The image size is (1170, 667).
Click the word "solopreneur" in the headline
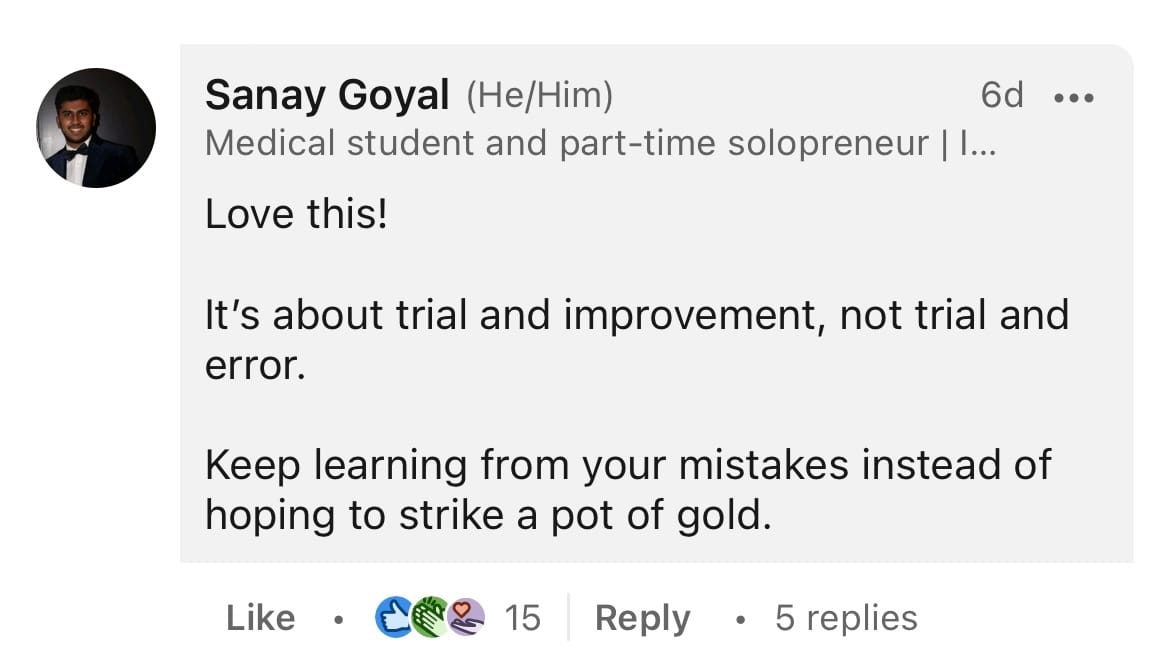(828, 145)
